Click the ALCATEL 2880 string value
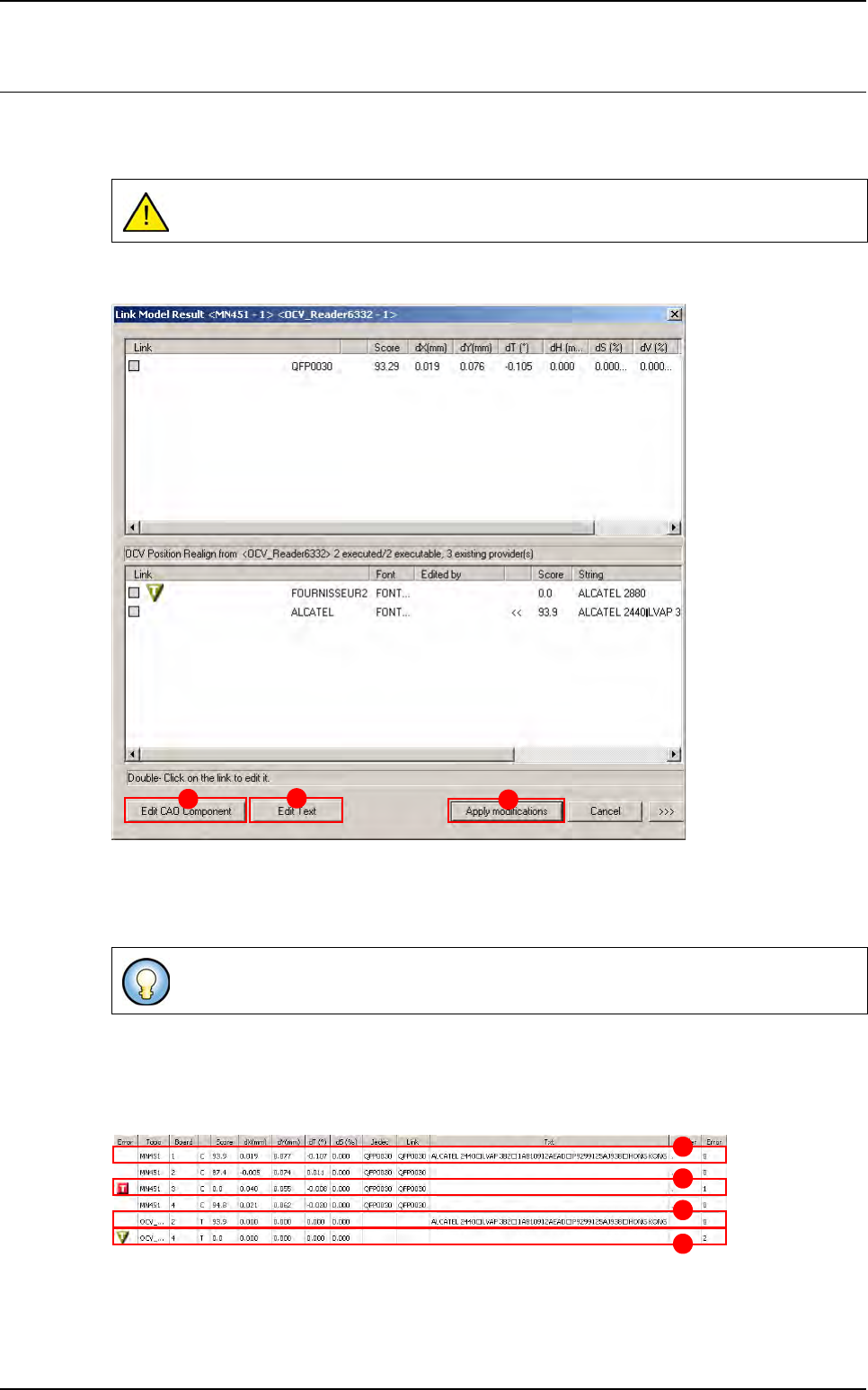 tap(611, 594)
